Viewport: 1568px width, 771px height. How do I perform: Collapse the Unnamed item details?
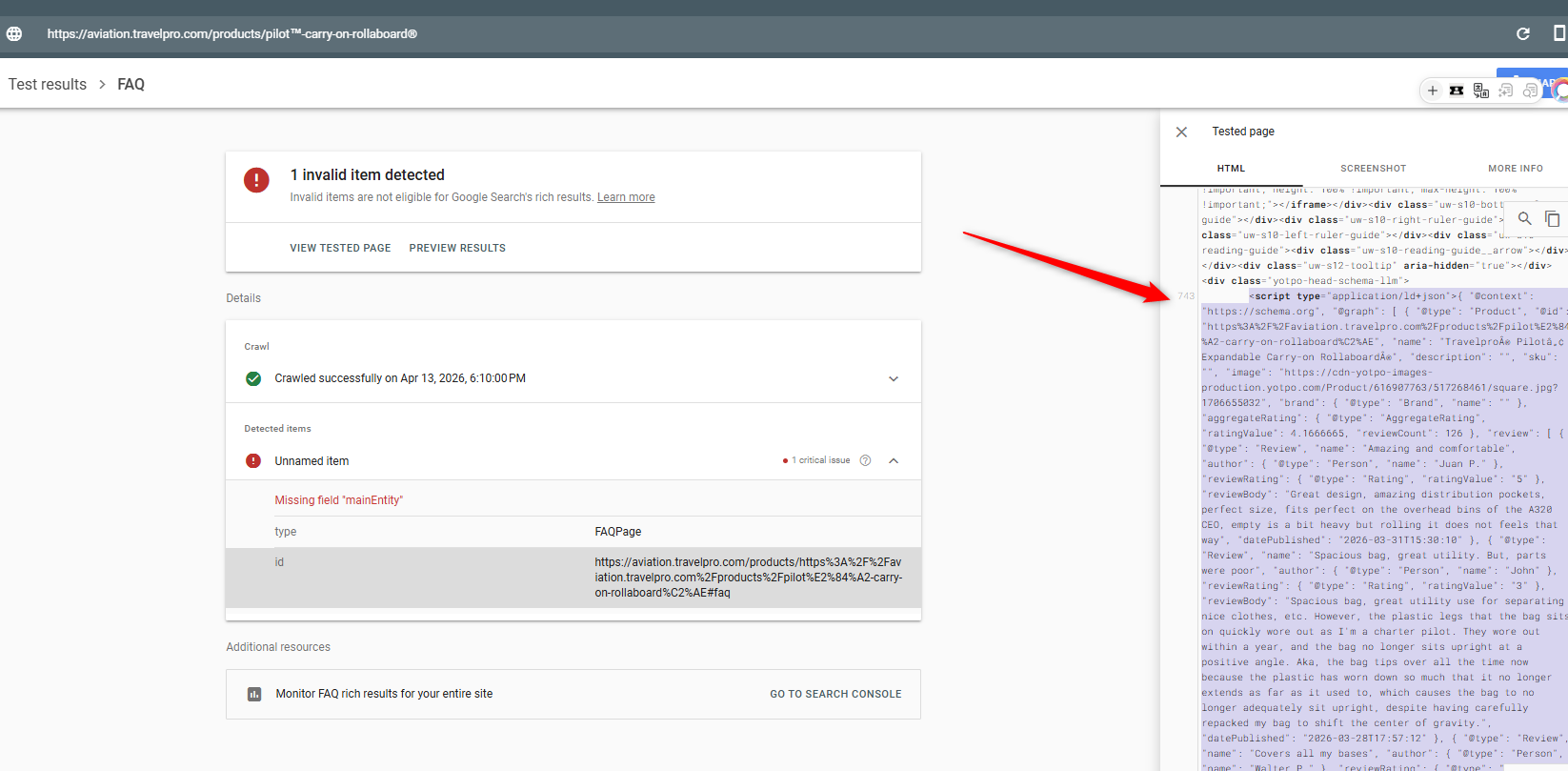click(x=894, y=460)
